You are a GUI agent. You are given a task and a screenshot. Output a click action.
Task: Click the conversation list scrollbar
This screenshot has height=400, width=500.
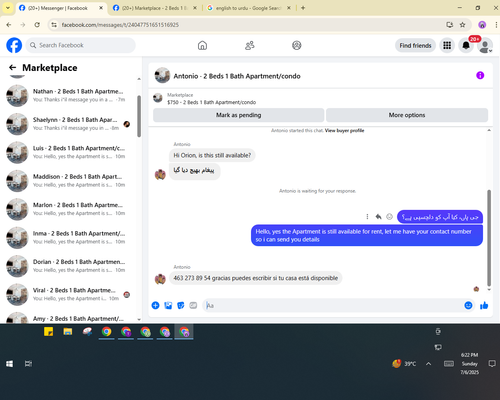tap(139, 116)
